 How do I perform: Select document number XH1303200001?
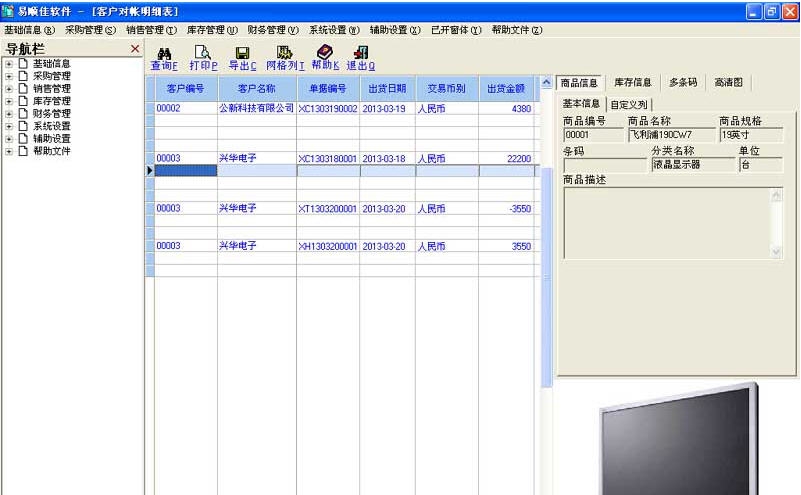pyautogui.click(x=328, y=246)
